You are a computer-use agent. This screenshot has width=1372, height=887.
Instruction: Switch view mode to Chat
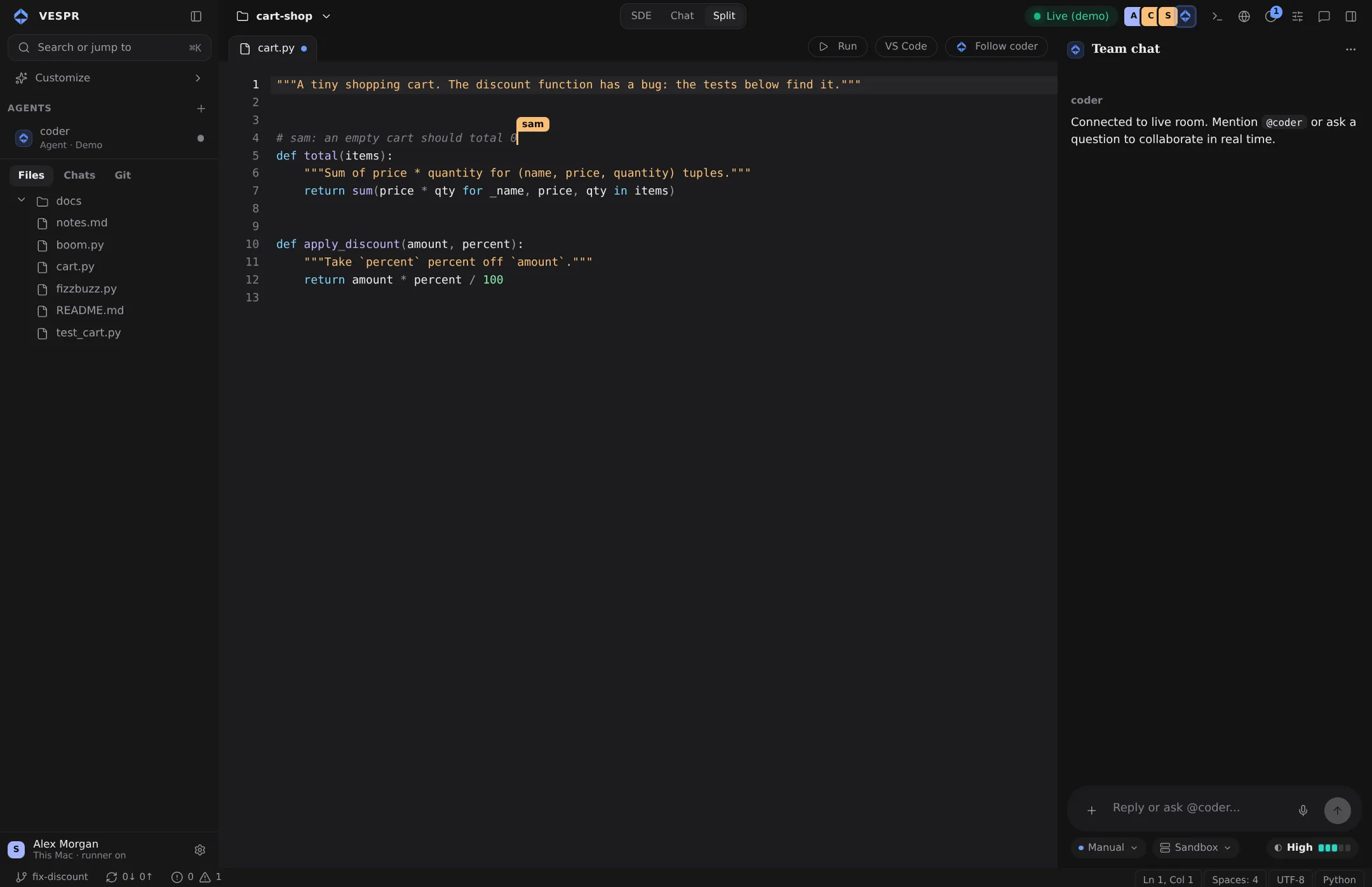[682, 16]
